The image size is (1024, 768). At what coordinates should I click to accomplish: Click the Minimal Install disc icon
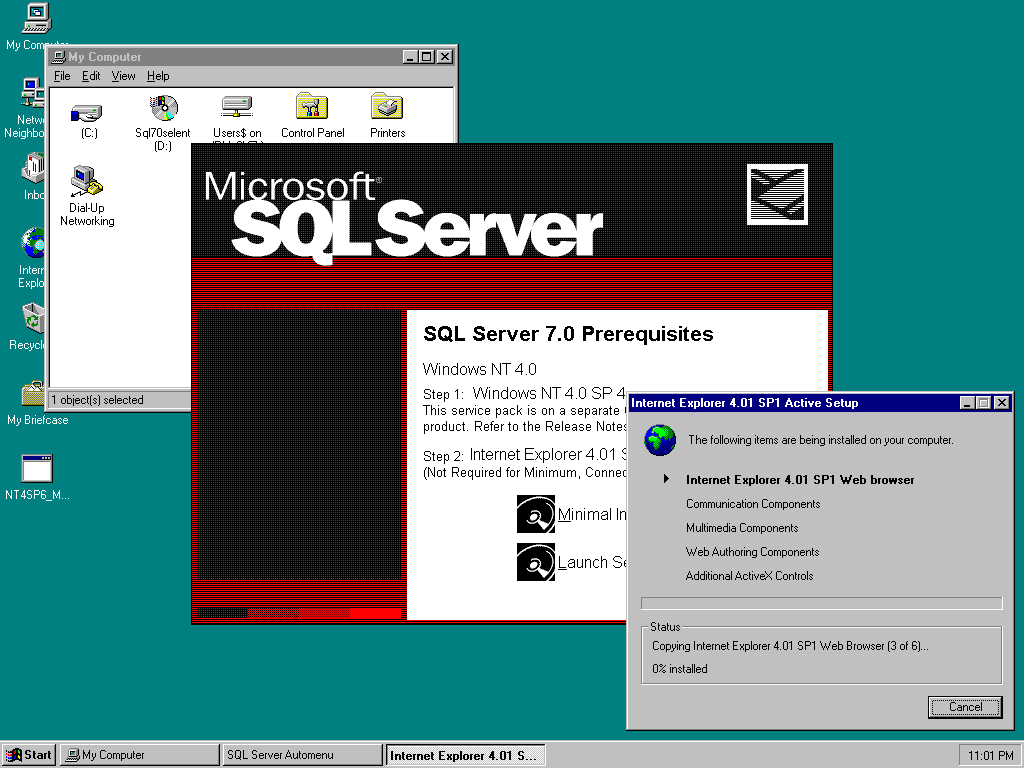pyautogui.click(x=536, y=514)
